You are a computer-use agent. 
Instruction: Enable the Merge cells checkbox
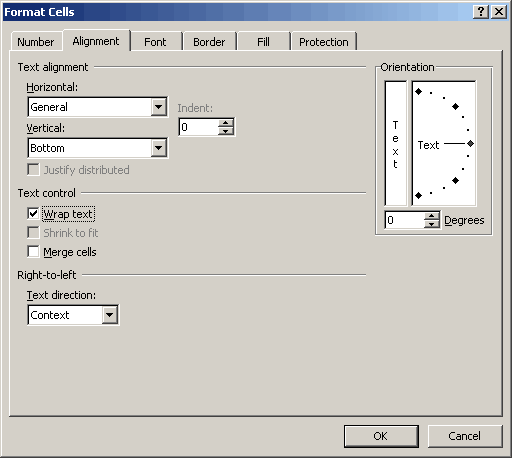pos(33,252)
